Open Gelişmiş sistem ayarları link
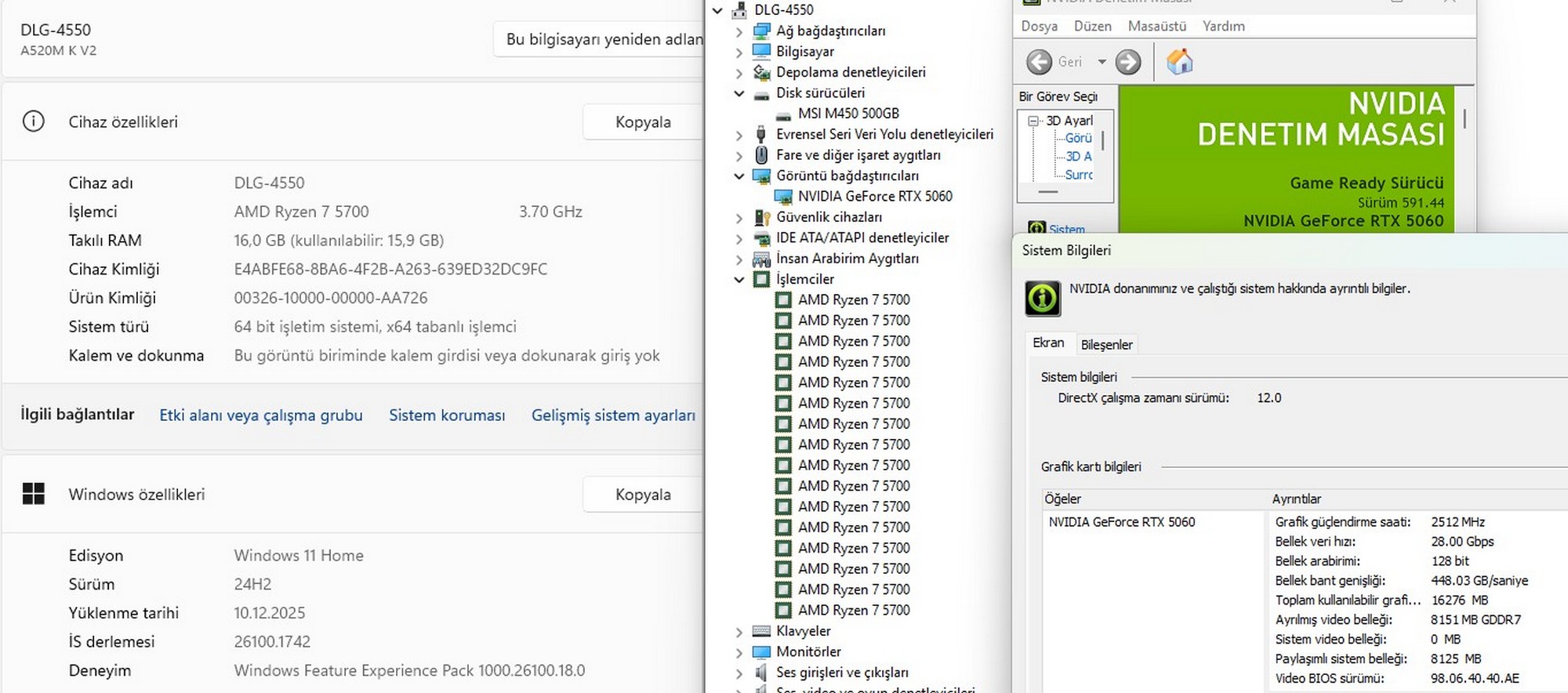The image size is (1568, 693). pyautogui.click(x=613, y=415)
